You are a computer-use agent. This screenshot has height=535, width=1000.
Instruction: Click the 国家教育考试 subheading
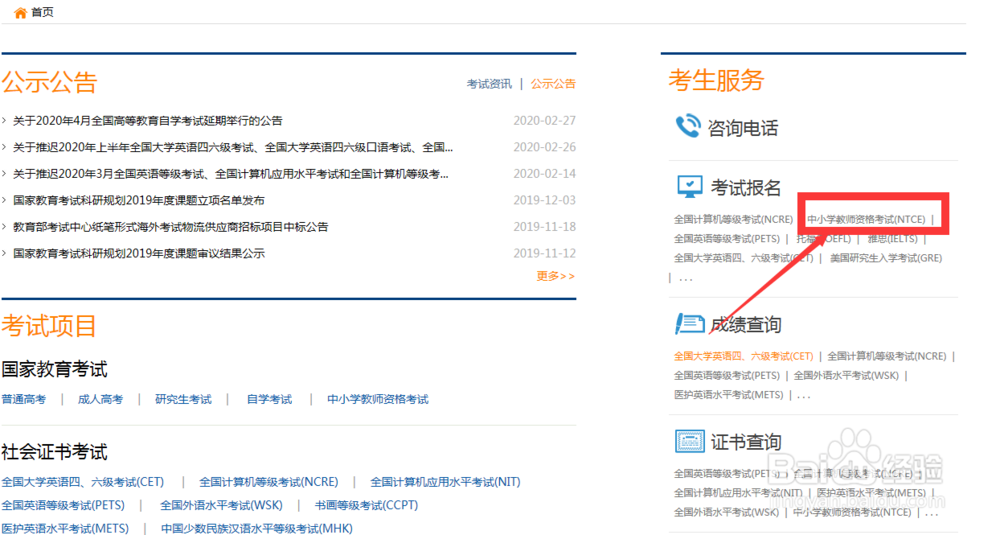[x=54, y=369]
